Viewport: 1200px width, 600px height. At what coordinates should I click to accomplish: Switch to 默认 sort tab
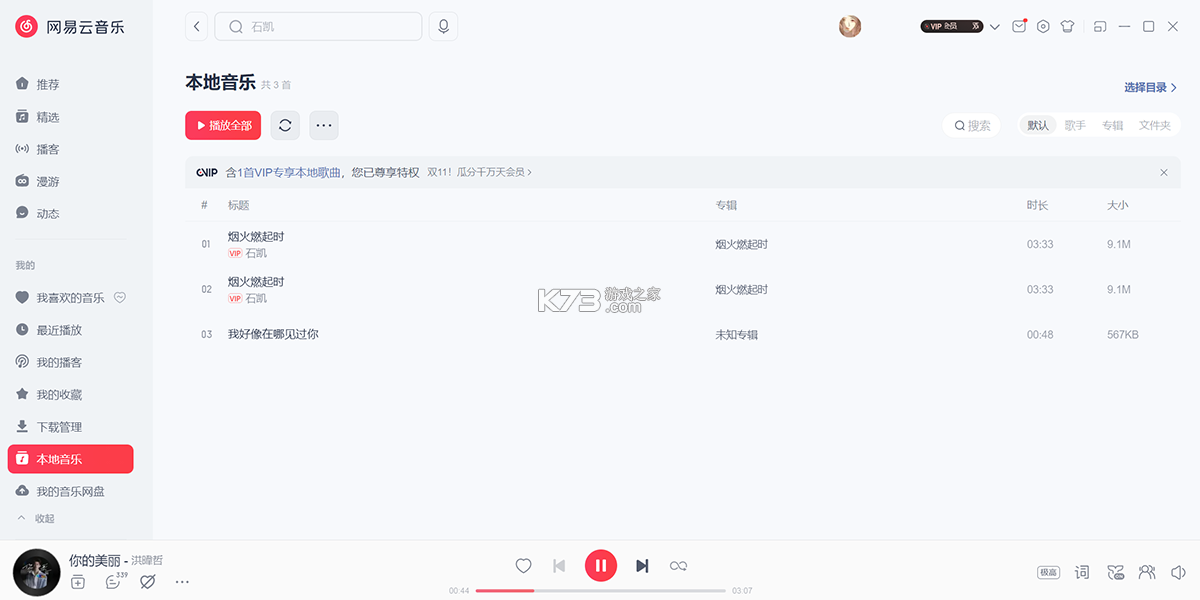(x=1038, y=125)
